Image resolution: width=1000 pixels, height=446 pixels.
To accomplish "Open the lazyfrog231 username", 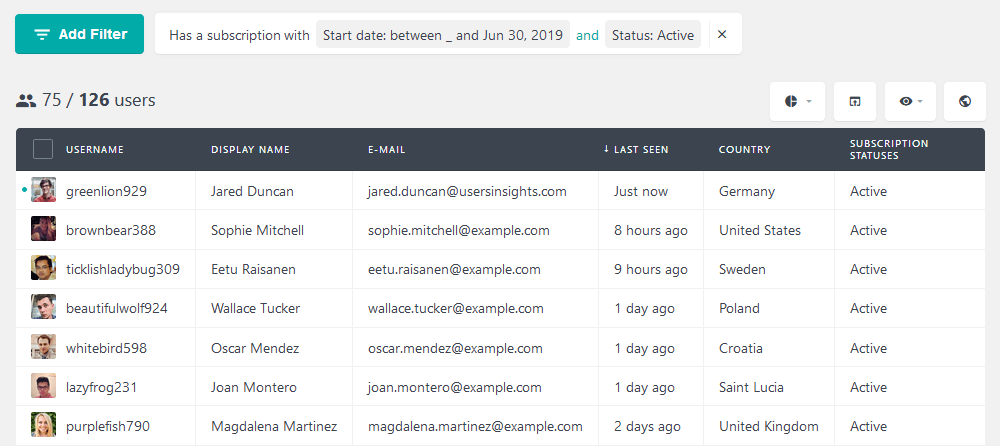I will tap(101, 387).
